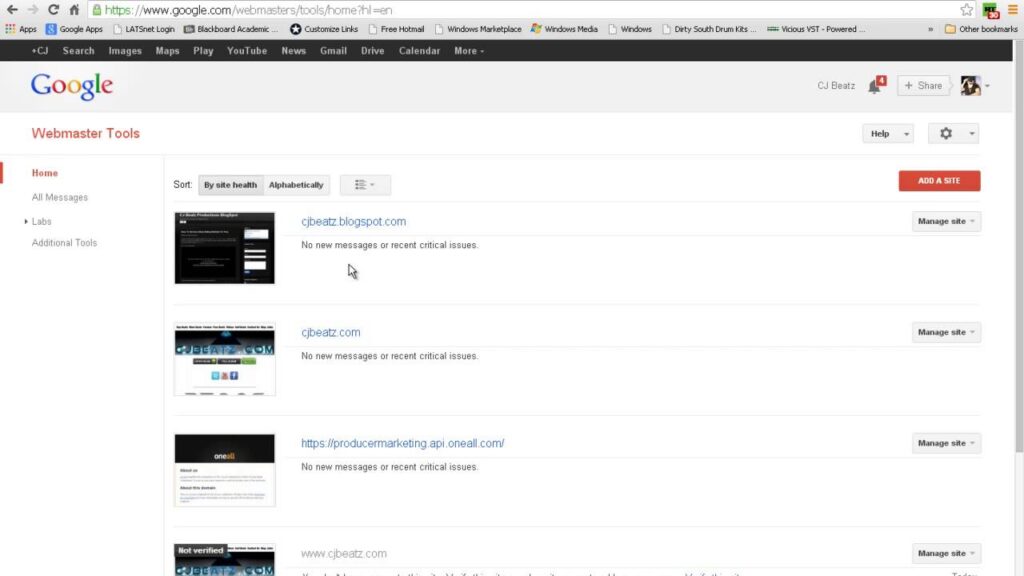Open Manage site dropdown for www.cjbeatz.com
This screenshot has height=576, width=1024.
coord(946,554)
